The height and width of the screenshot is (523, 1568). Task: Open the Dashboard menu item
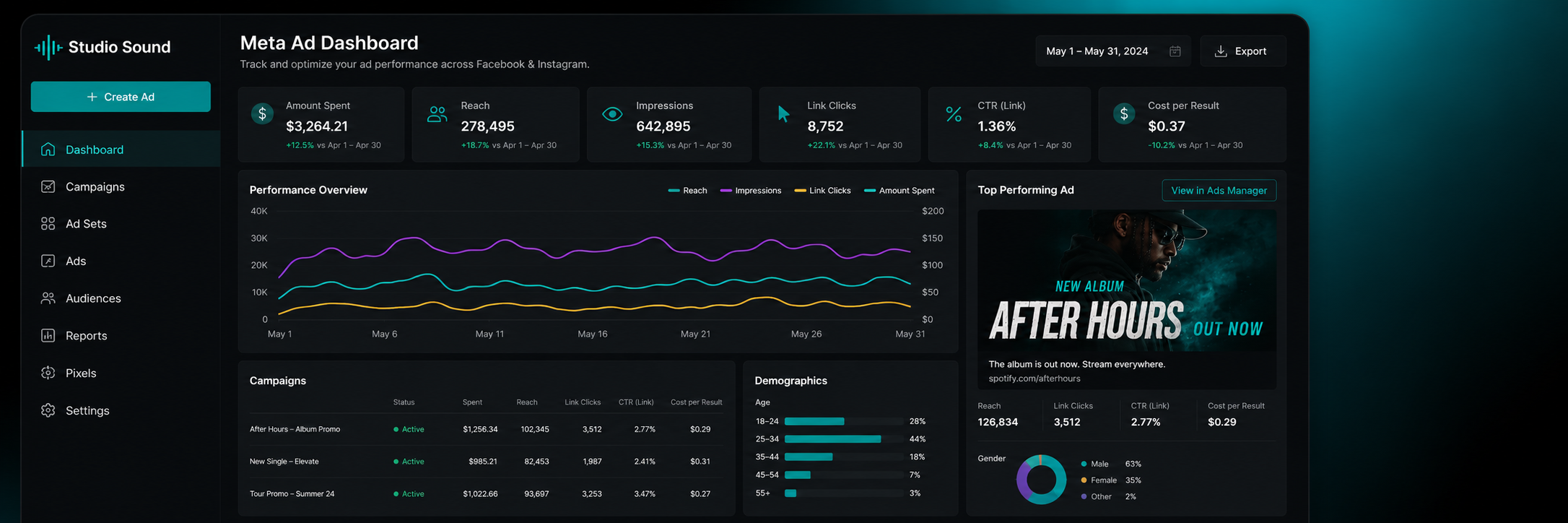pyautogui.click(x=121, y=149)
